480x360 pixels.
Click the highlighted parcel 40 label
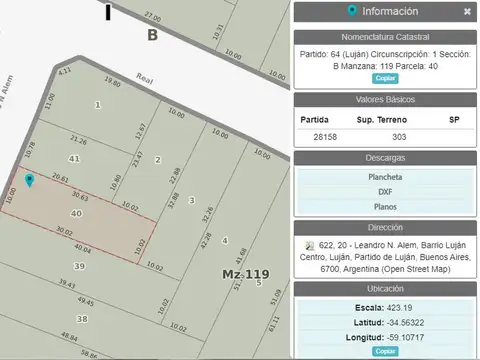76,213
